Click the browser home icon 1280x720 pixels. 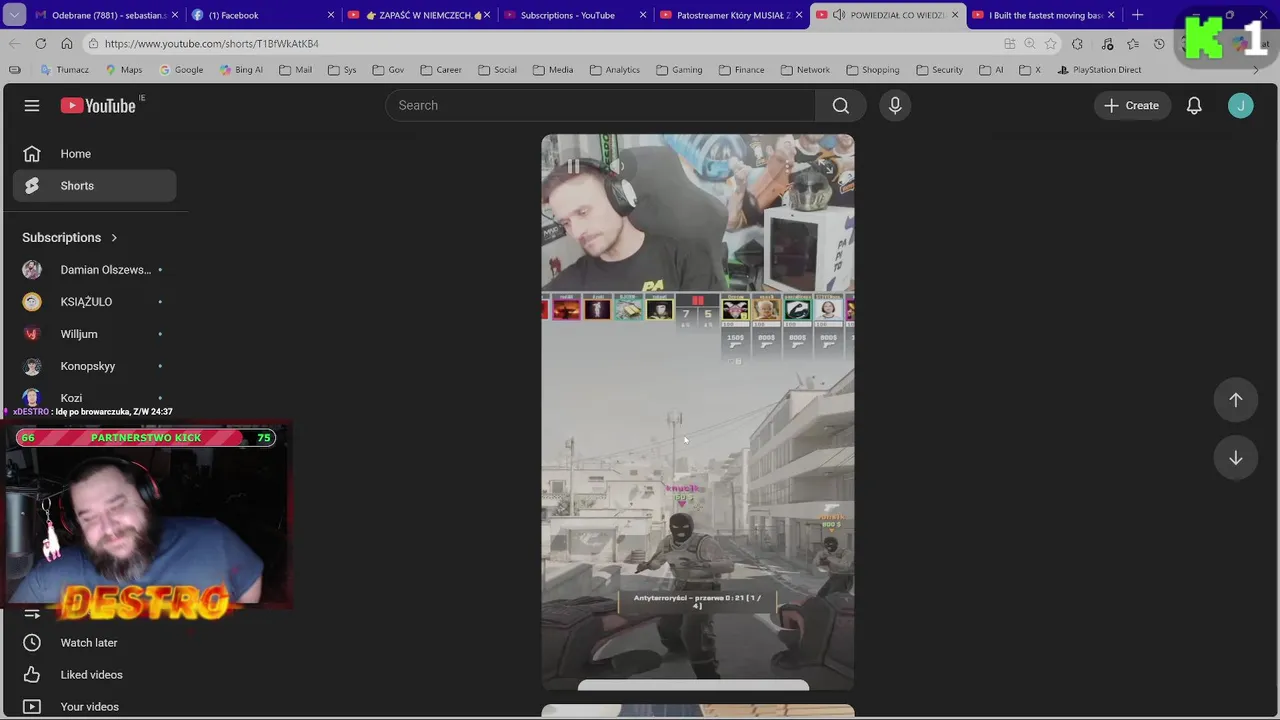(x=66, y=43)
